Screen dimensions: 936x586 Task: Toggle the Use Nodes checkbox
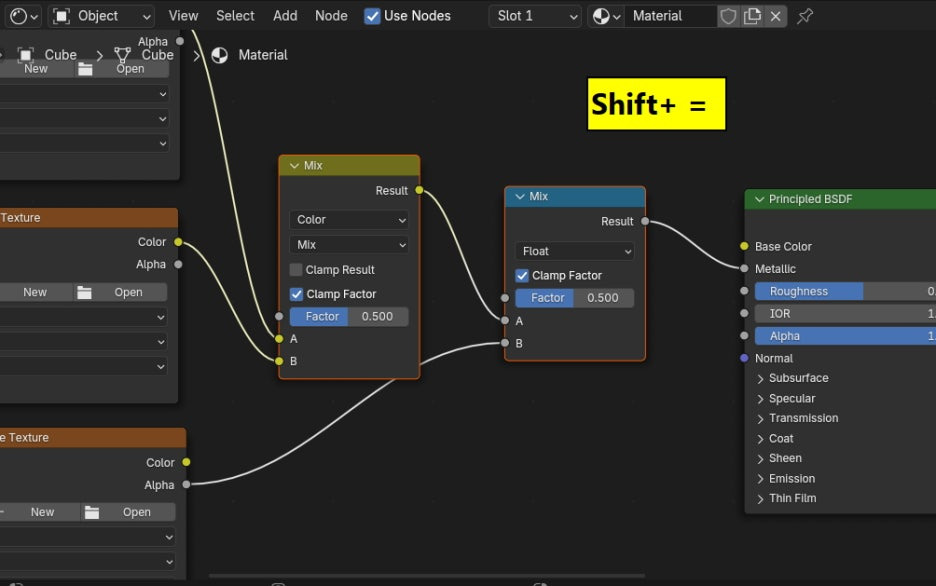pyautogui.click(x=372, y=16)
